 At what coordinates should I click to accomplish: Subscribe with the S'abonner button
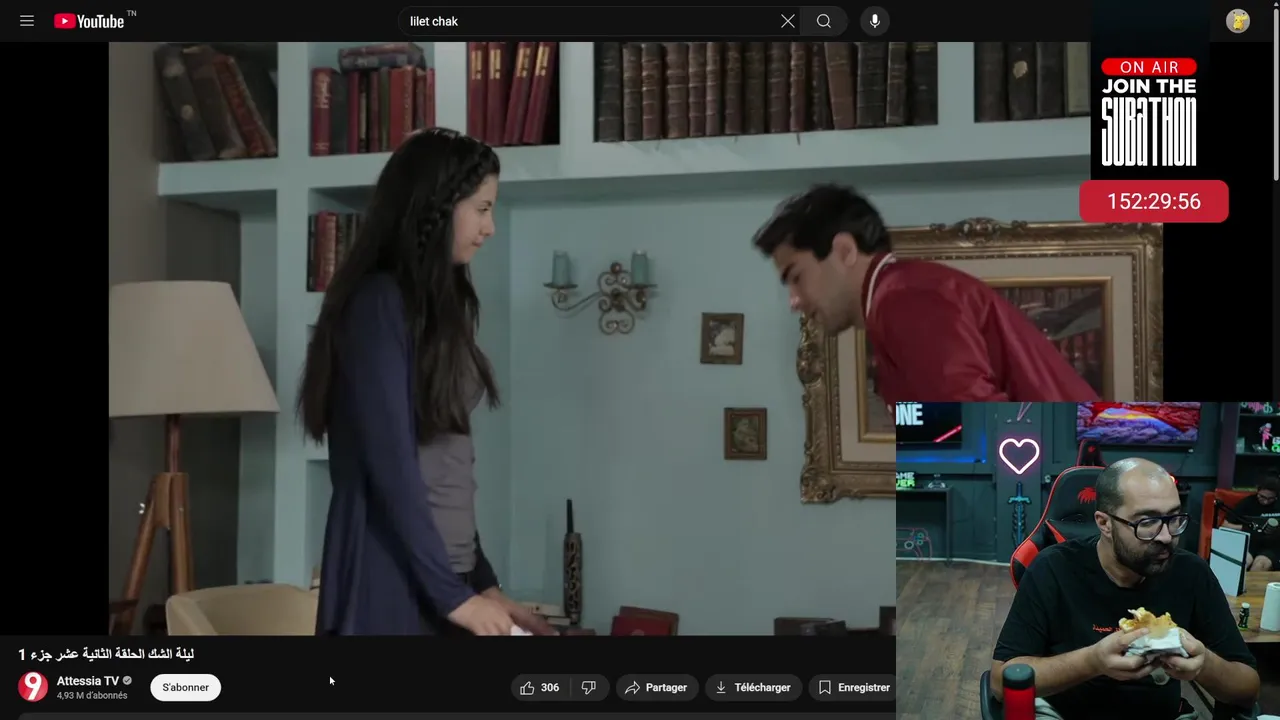tap(186, 687)
